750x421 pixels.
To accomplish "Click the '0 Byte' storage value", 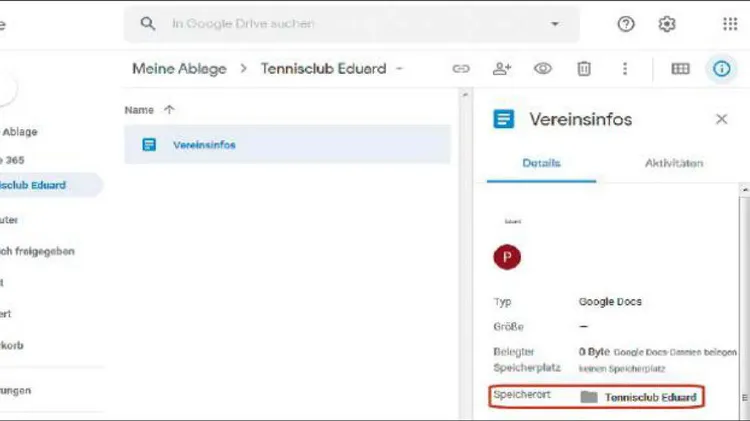I will 594,352.
